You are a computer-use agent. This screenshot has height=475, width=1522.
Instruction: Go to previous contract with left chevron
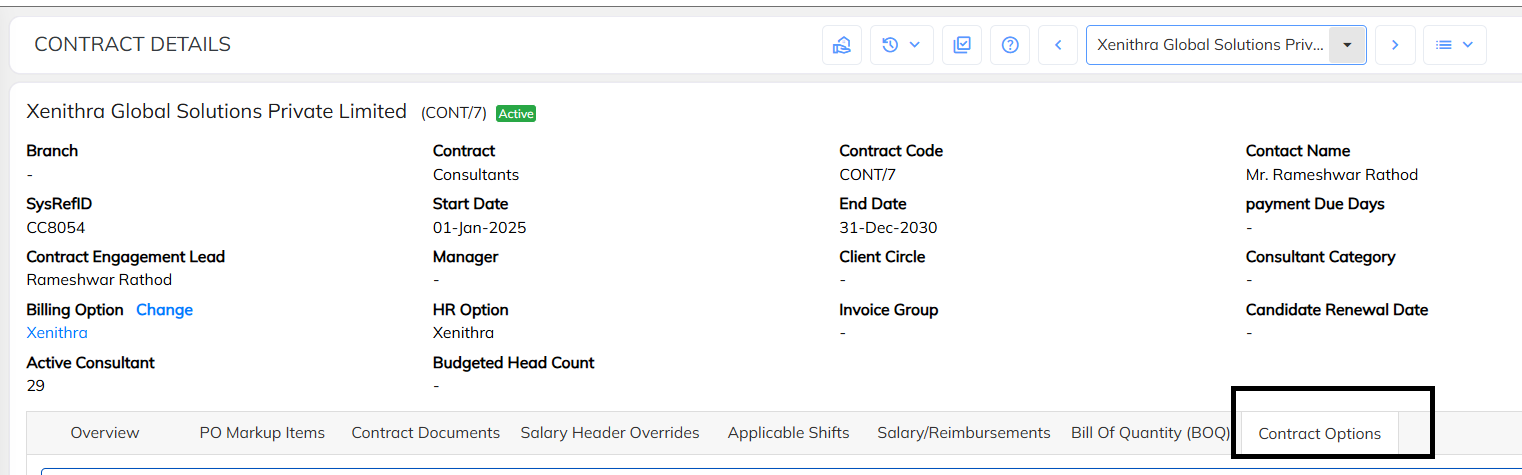[x=1058, y=45]
